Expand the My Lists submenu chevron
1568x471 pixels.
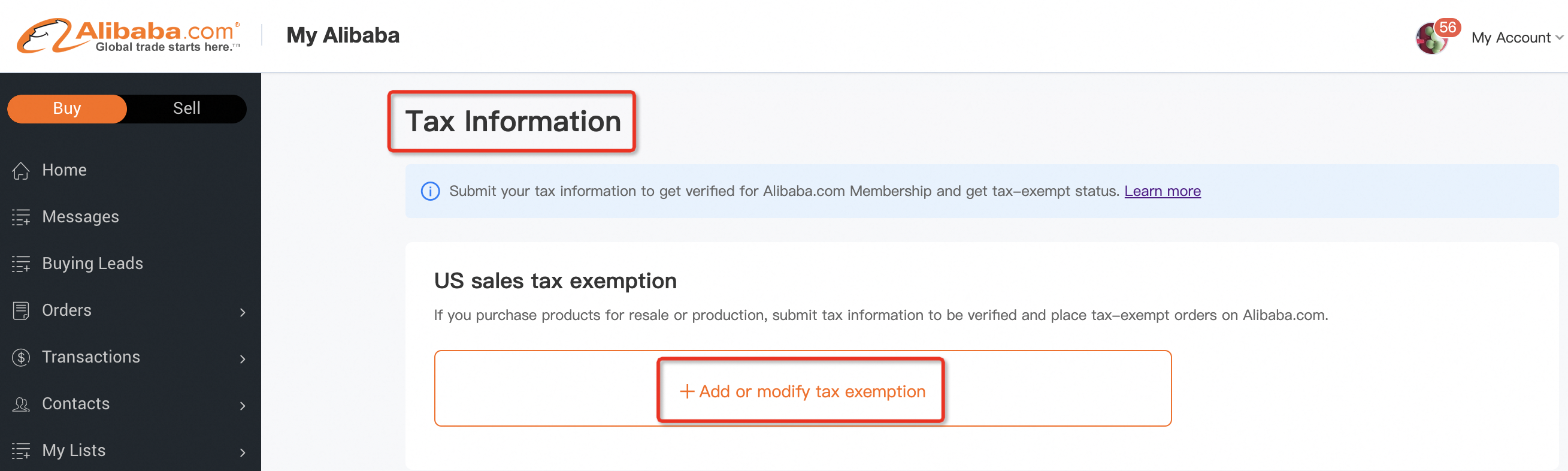pyautogui.click(x=242, y=452)
